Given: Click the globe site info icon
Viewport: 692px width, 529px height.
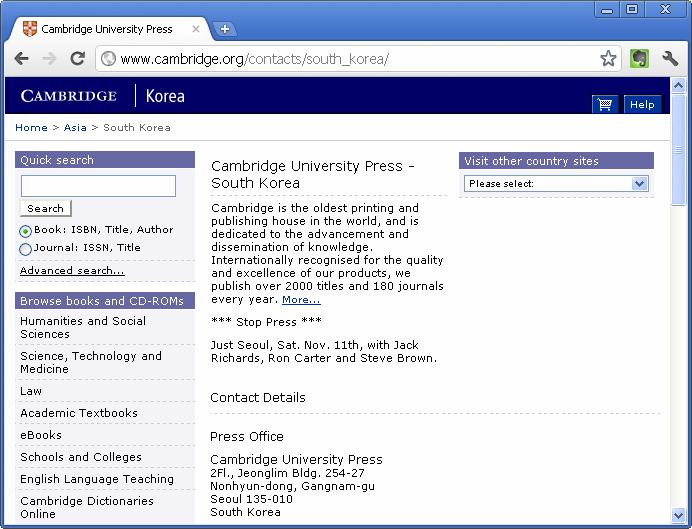Looking at the screenshot, I should [108, 58].
